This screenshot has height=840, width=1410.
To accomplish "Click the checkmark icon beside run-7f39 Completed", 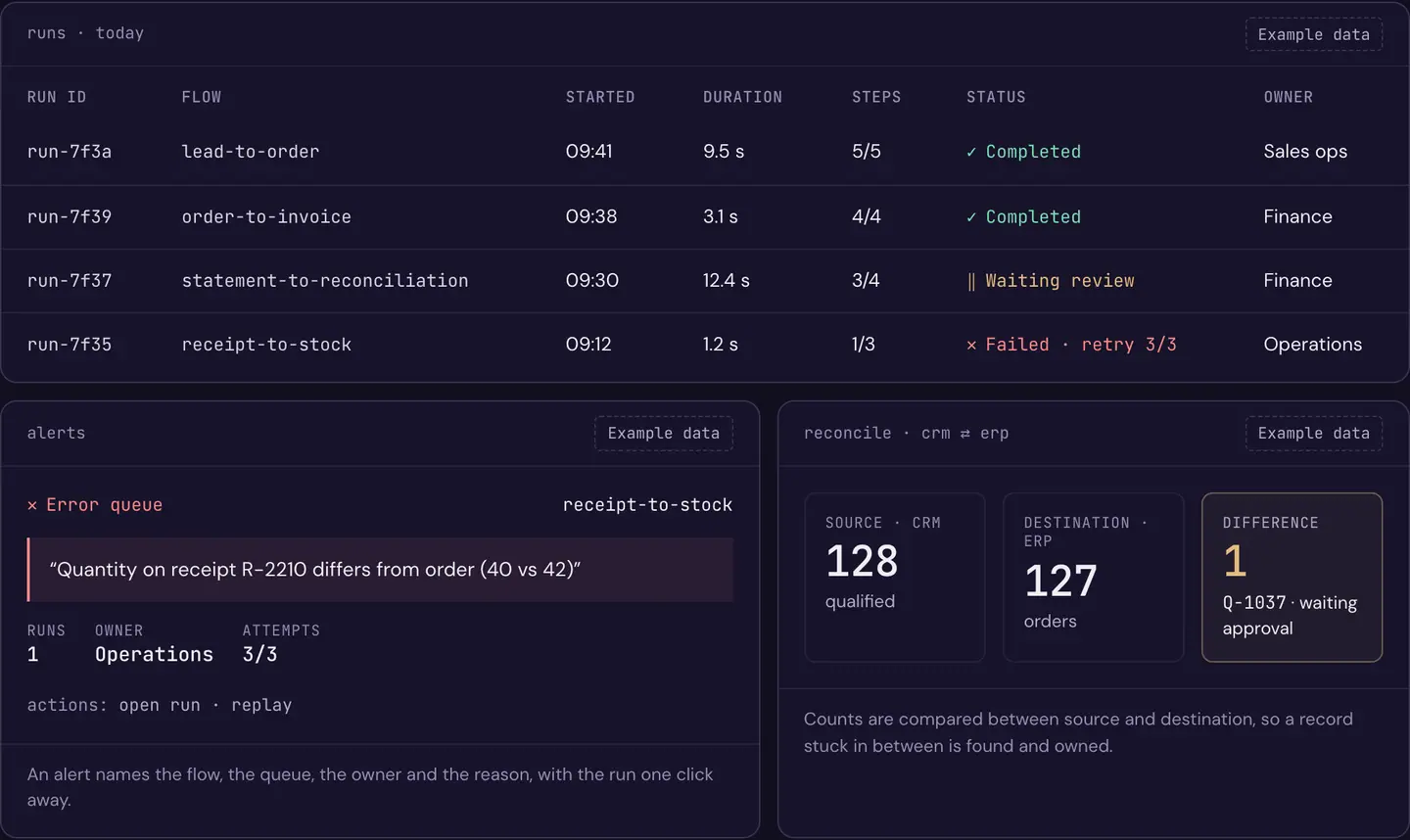I will pyautogui.click(x=971, y=217).
